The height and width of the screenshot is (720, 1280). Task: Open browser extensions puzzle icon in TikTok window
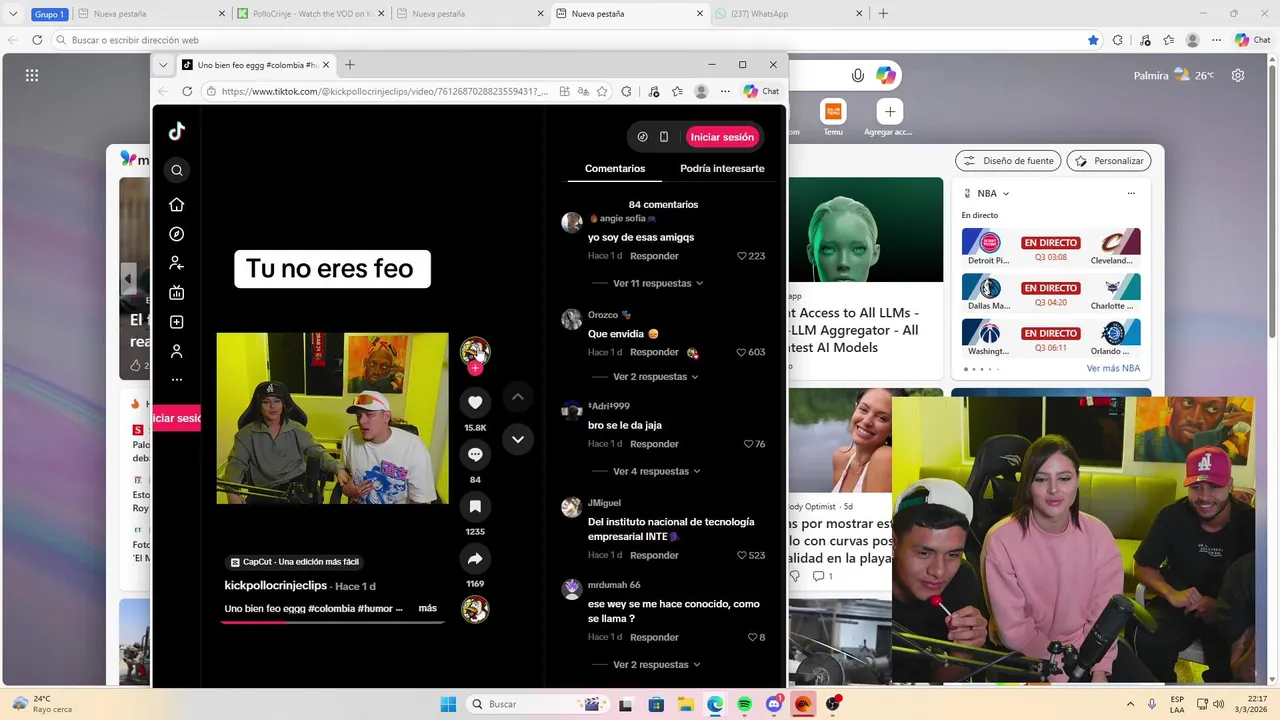click(626, 91)
